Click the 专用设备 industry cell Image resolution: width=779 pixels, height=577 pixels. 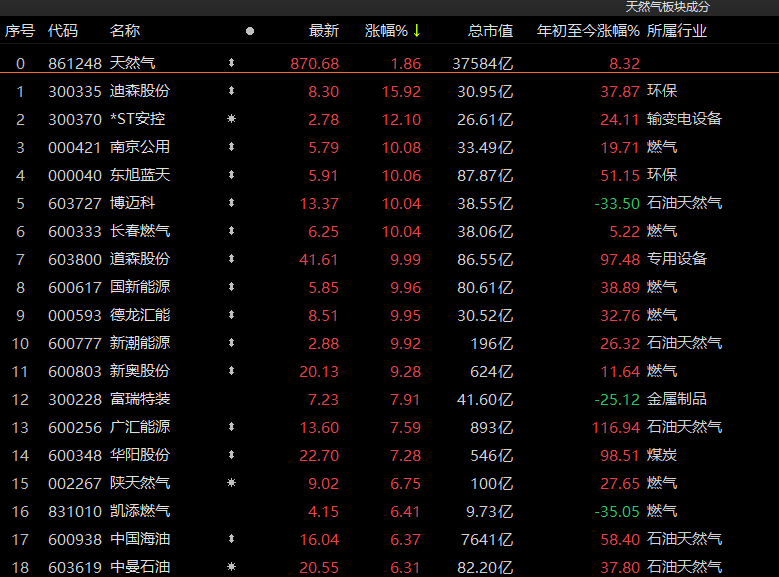coord(677,259)
